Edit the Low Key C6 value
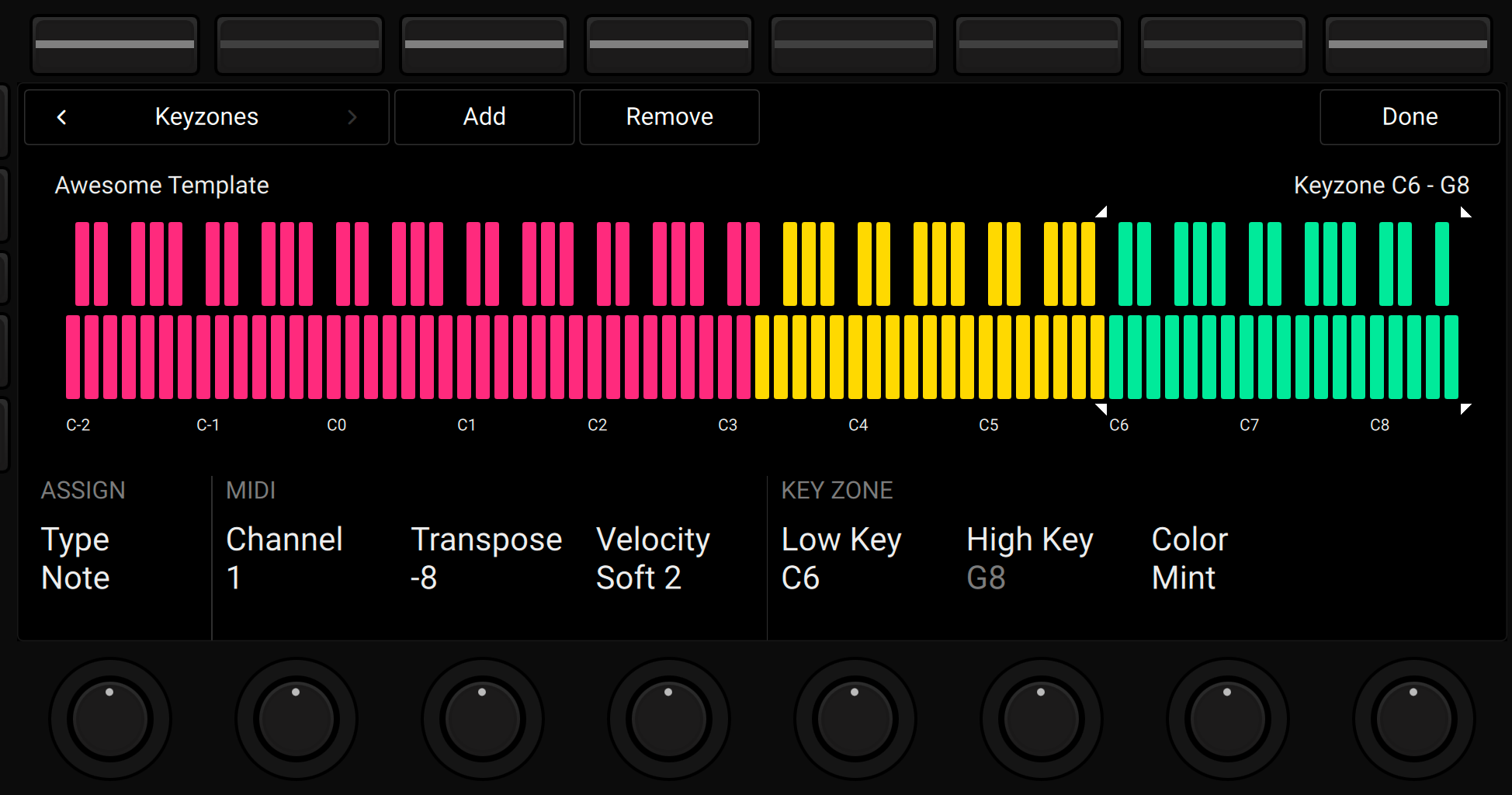This screenshot has height=795, width=1512. 841,559
